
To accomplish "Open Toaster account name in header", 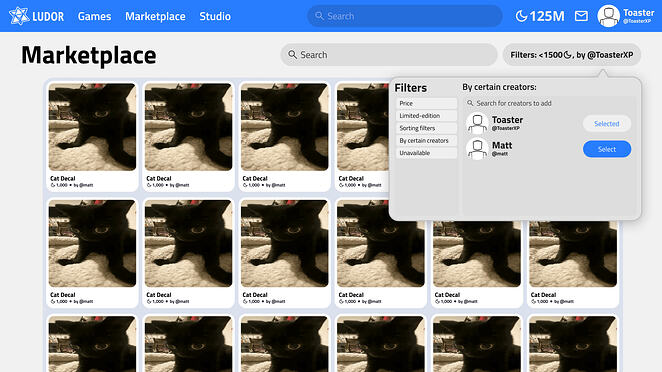I will (x=638, y=13).
